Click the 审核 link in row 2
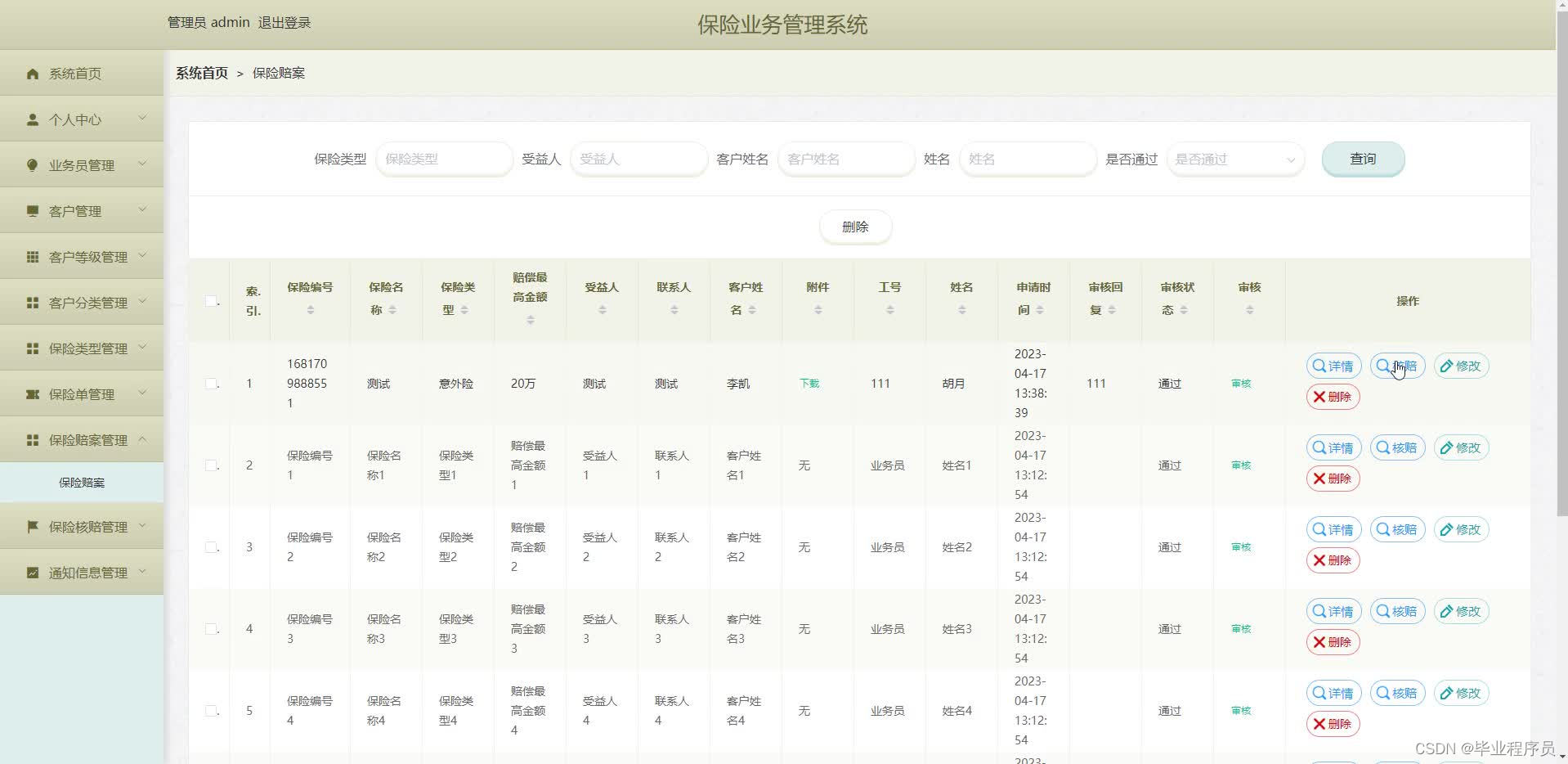The height and width of the screenshot is (764, 1568). point(1241,465)
